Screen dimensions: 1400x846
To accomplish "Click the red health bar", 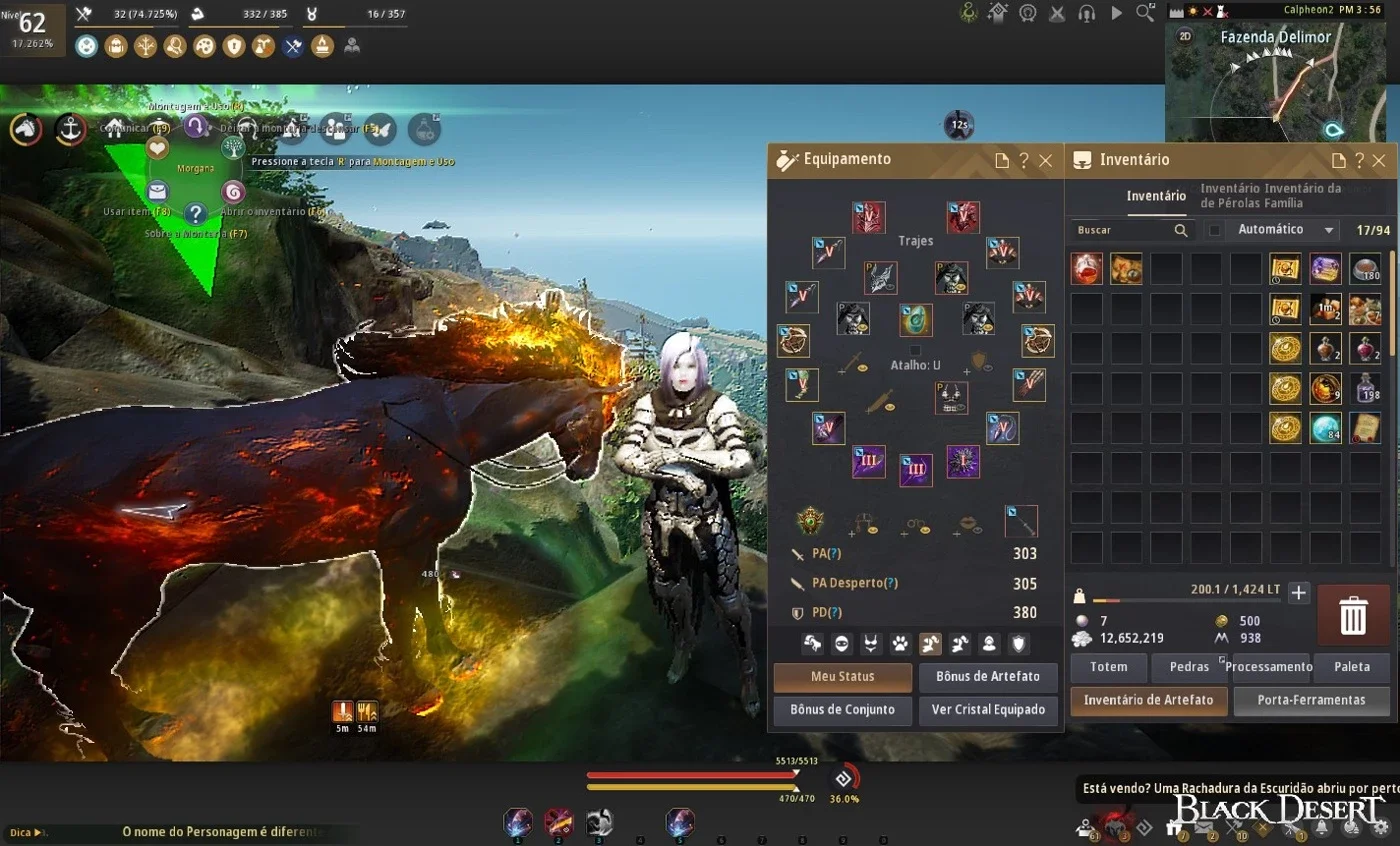I will click(x=690, y=774).
